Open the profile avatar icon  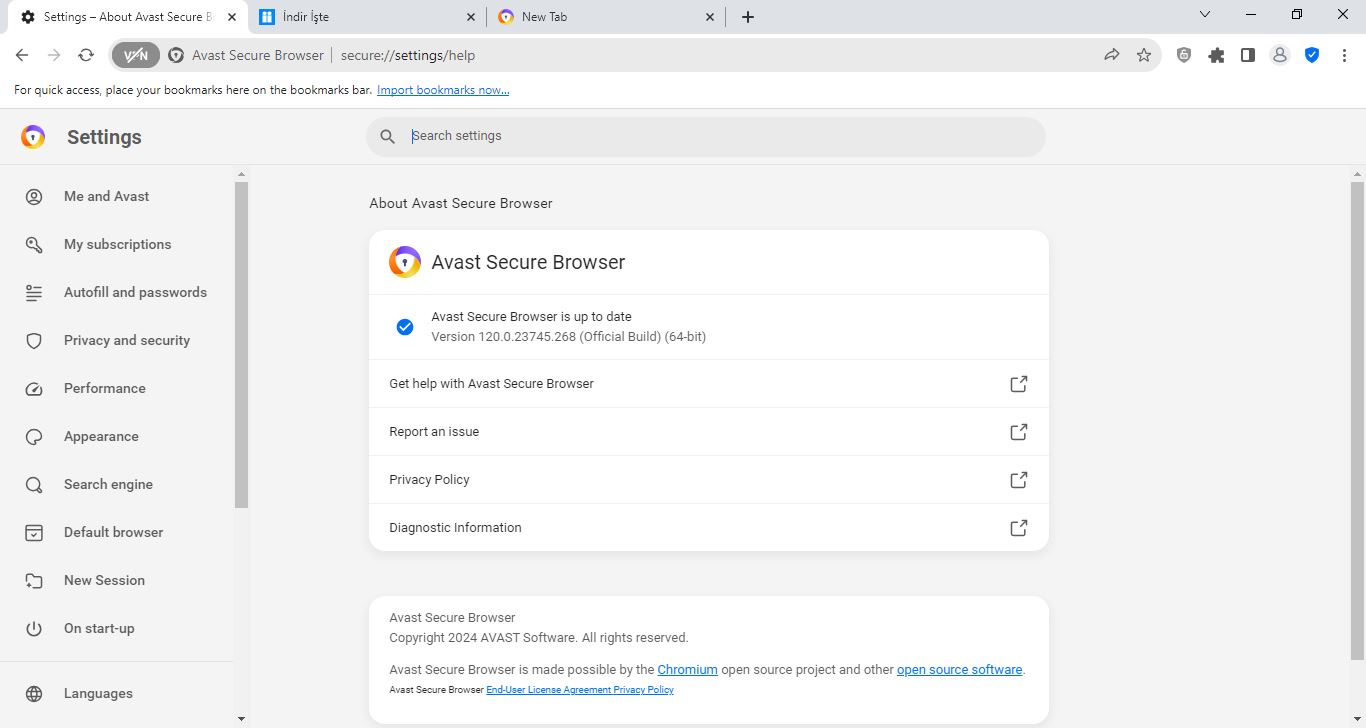1280,55
